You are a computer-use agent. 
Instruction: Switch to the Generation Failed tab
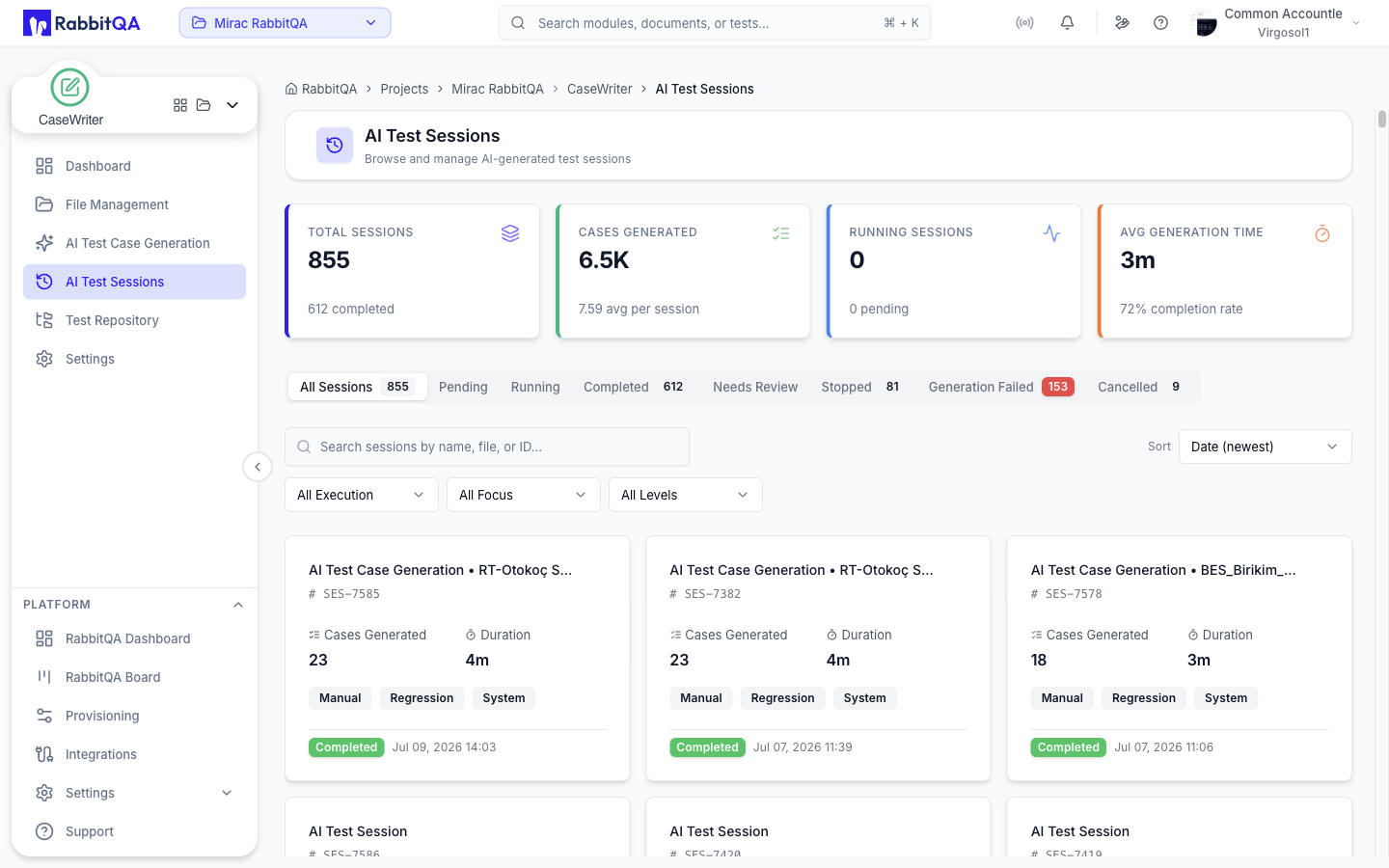pos(1001,387)
